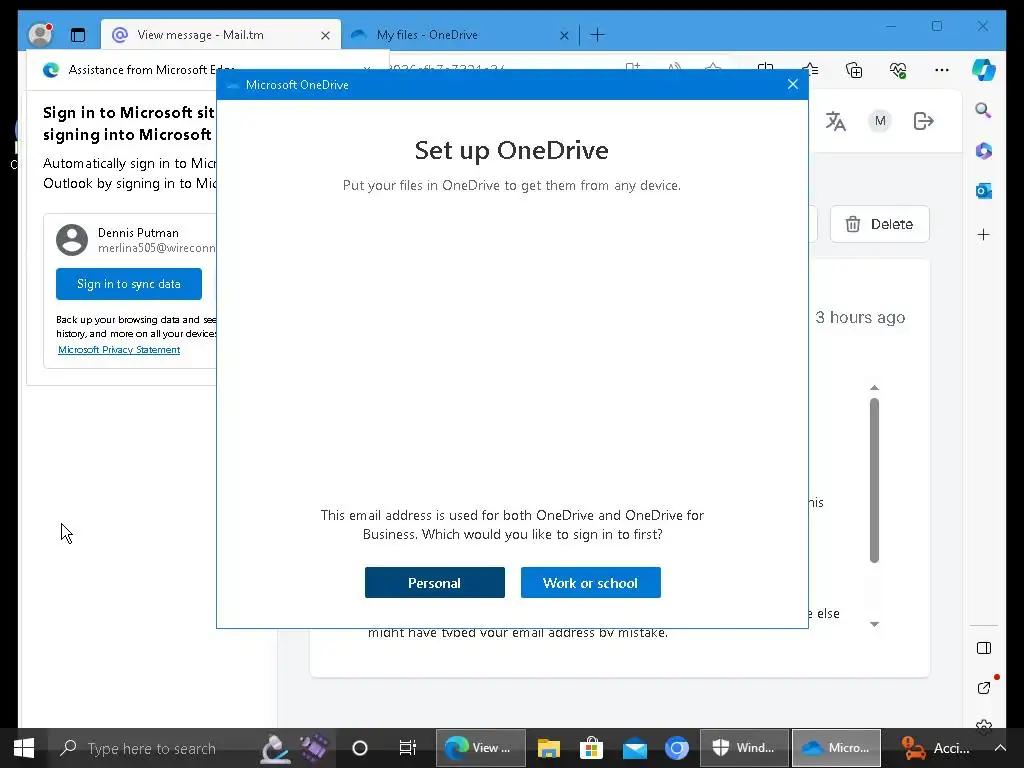Close the My files - OneDrive tab
This screenshot has width=1024, height=768.
pos(564,35)
